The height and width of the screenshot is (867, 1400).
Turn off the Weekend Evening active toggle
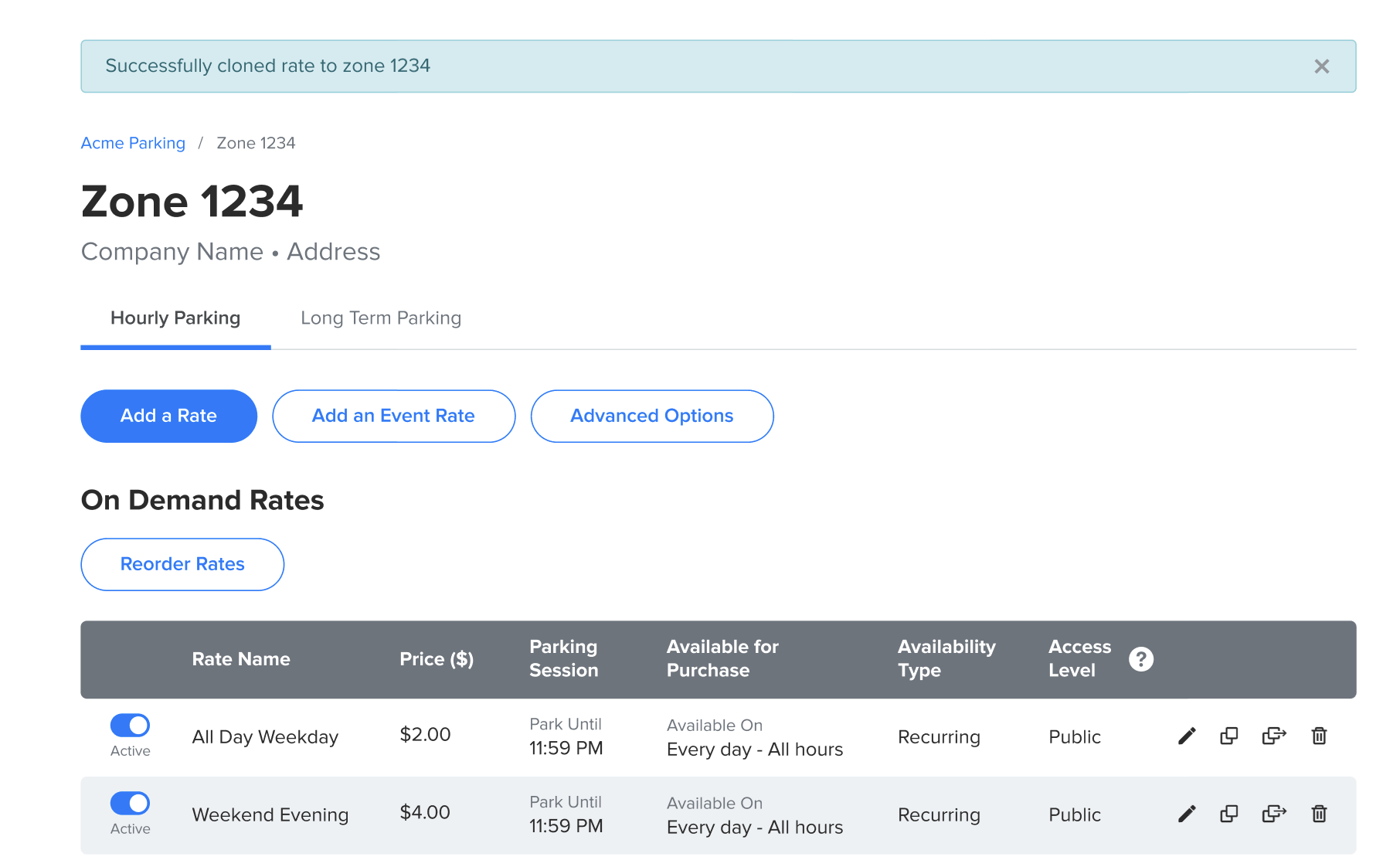[130, 804]
